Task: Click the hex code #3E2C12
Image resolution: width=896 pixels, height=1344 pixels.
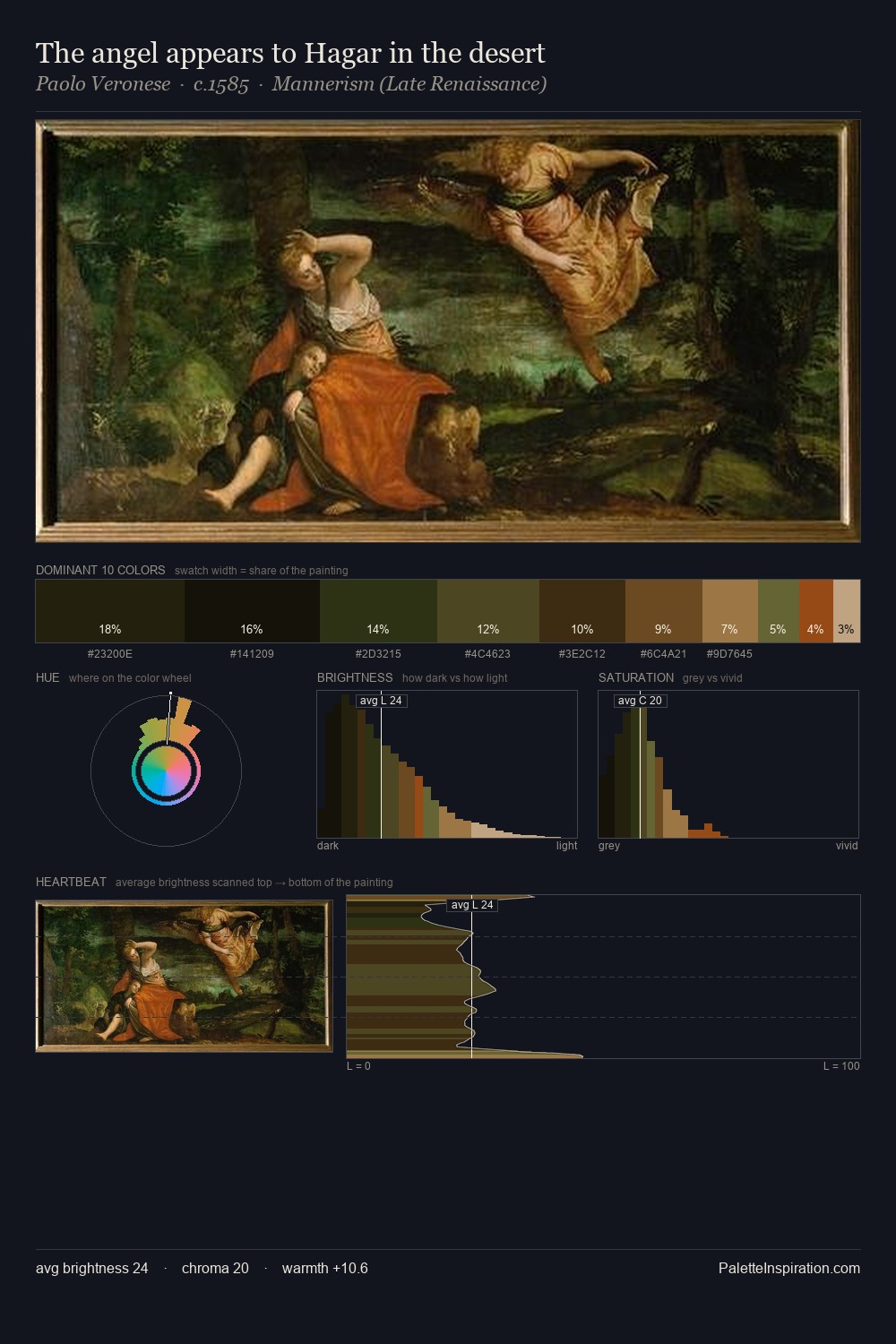Action: click(582, 654)
